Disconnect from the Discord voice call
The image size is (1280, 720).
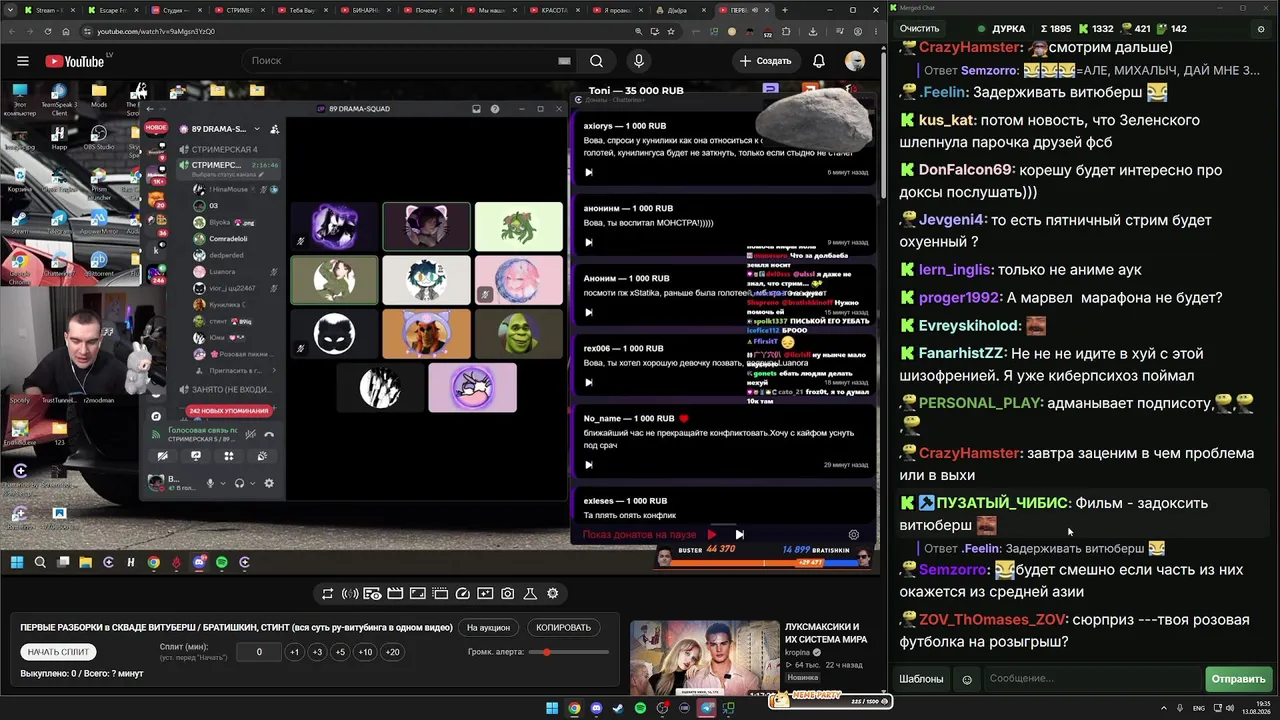point(269,435)
